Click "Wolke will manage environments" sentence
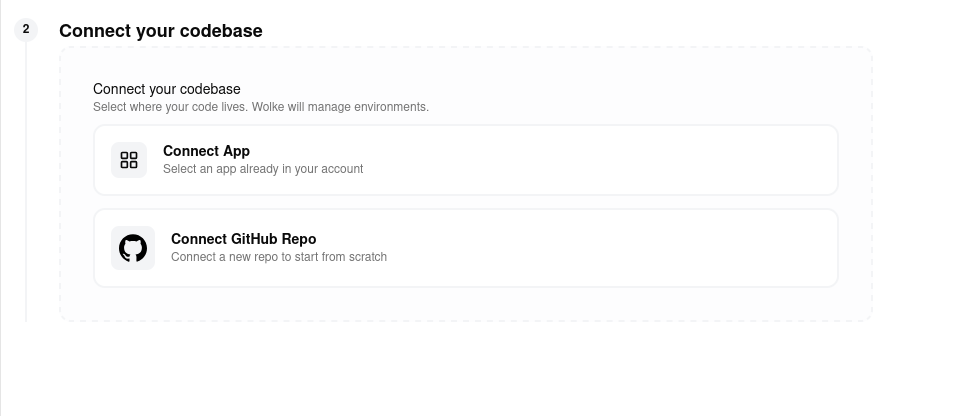 pos(340,107)
